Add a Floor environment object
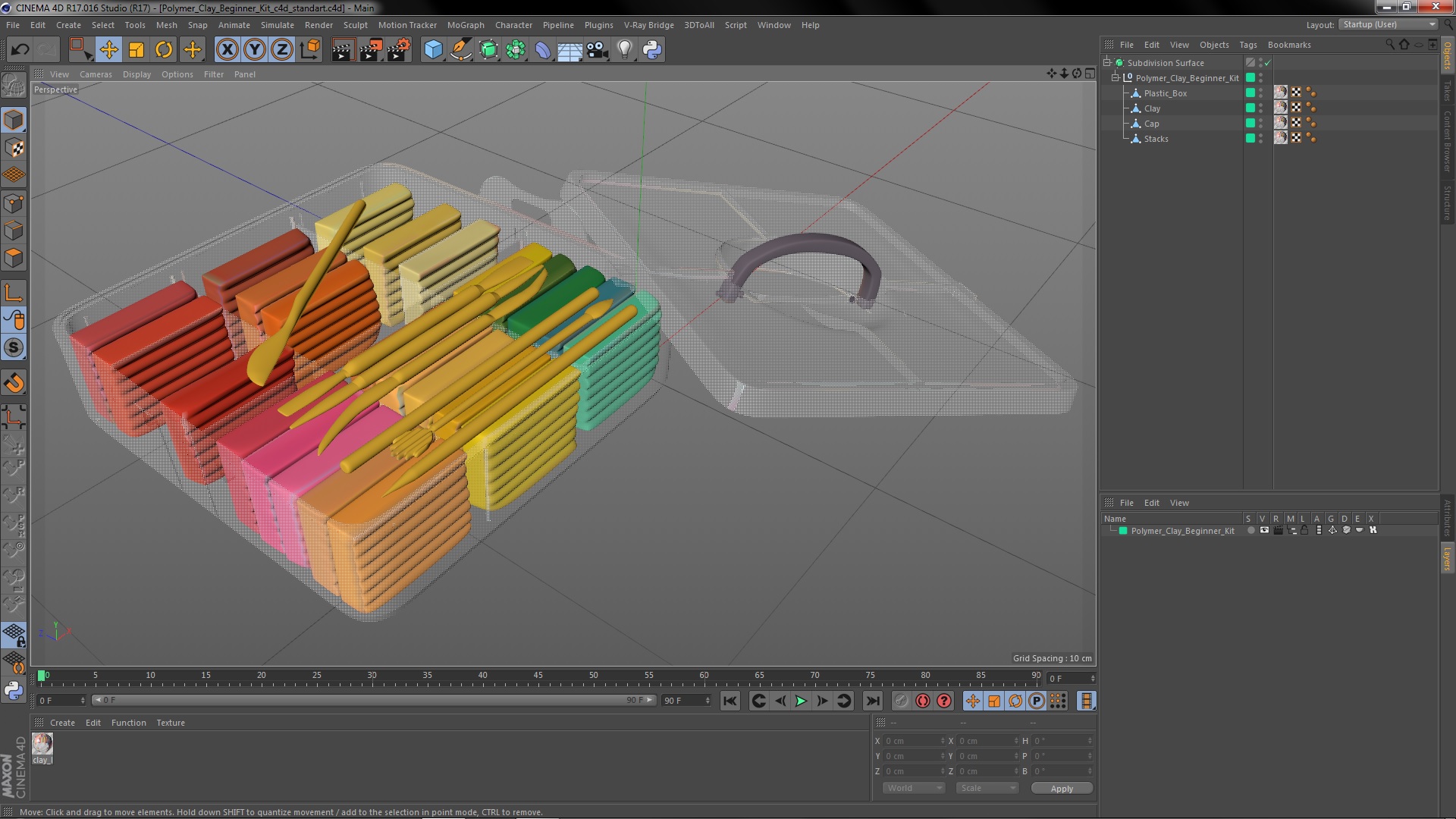The height and width of the screenshot is (819, 1456). (570, 50)
